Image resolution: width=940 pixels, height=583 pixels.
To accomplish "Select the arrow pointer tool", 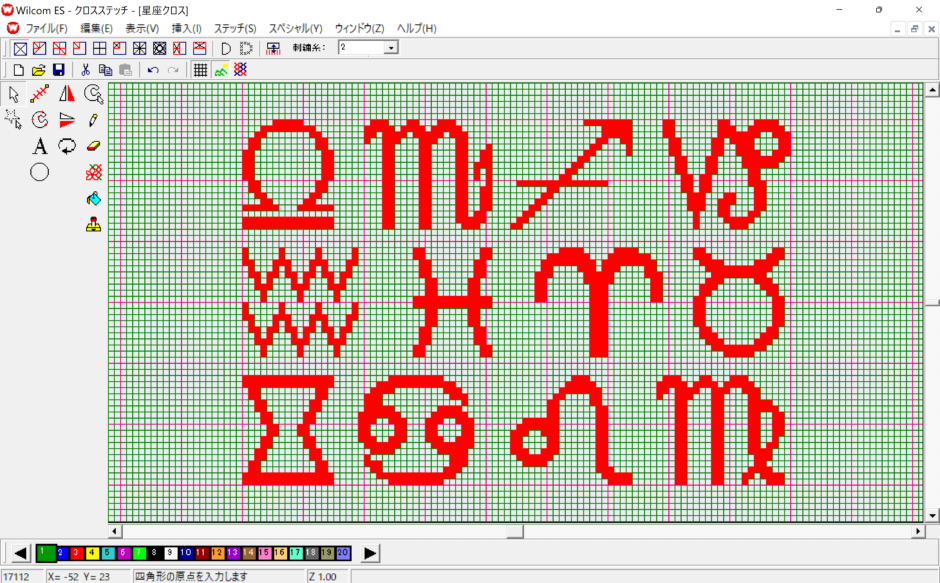I will pos(14,94).
